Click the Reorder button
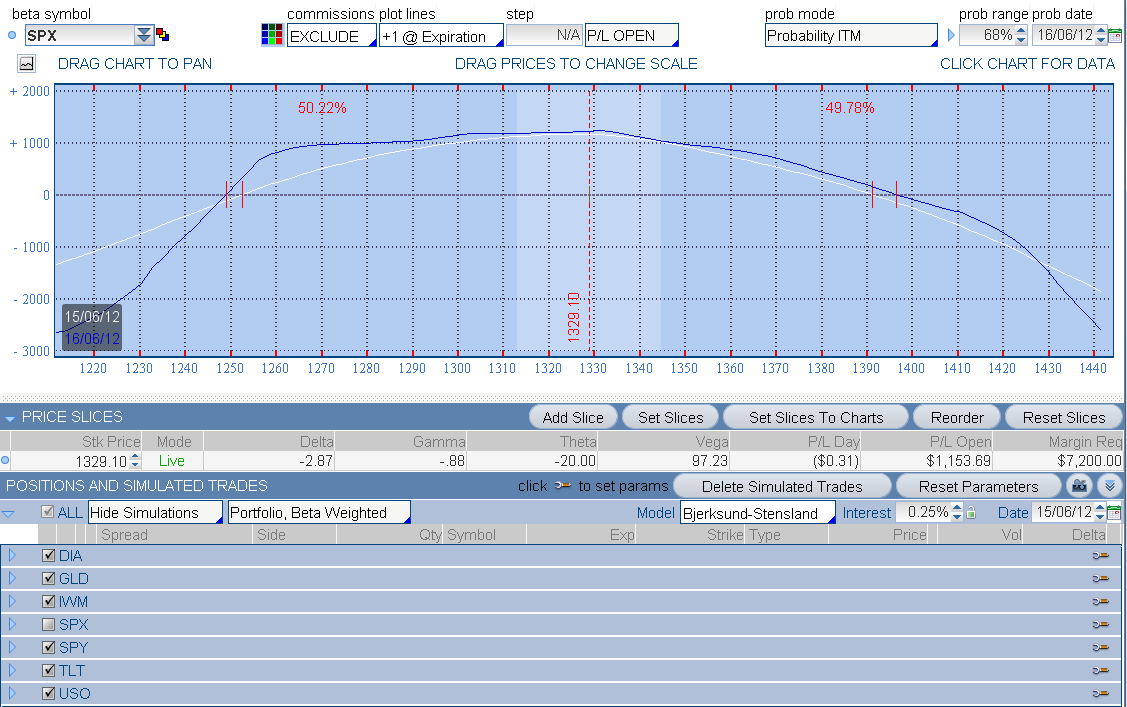Viewport: 1127px width, 707px height. pyautogui.click(x=957, y=417)
